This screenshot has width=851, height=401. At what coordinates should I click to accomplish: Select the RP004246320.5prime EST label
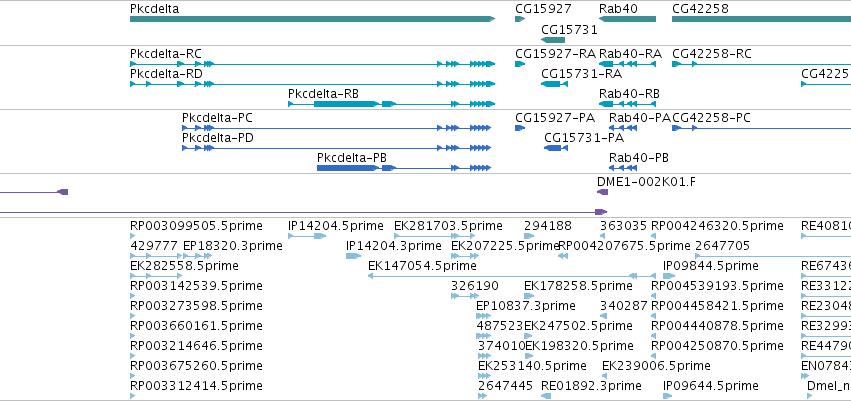[717, 226]
